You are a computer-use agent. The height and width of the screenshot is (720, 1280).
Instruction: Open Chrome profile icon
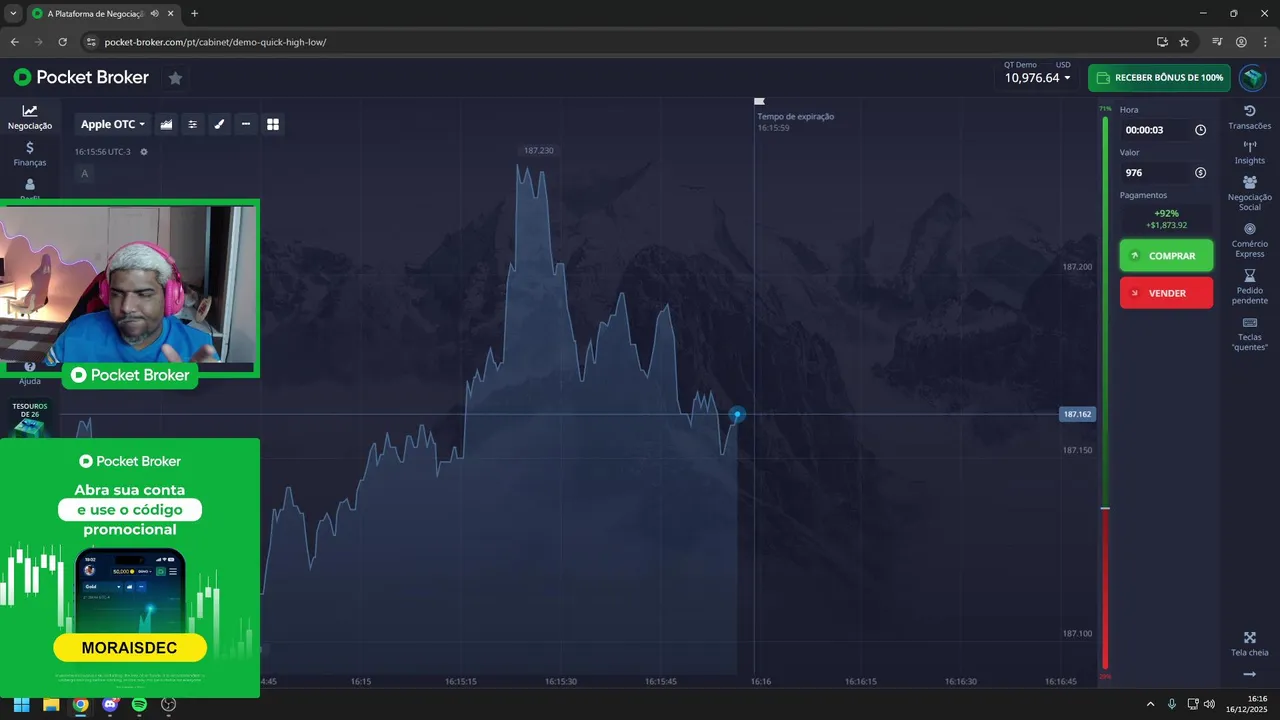pyautogui.click(x=1241, y=42)
